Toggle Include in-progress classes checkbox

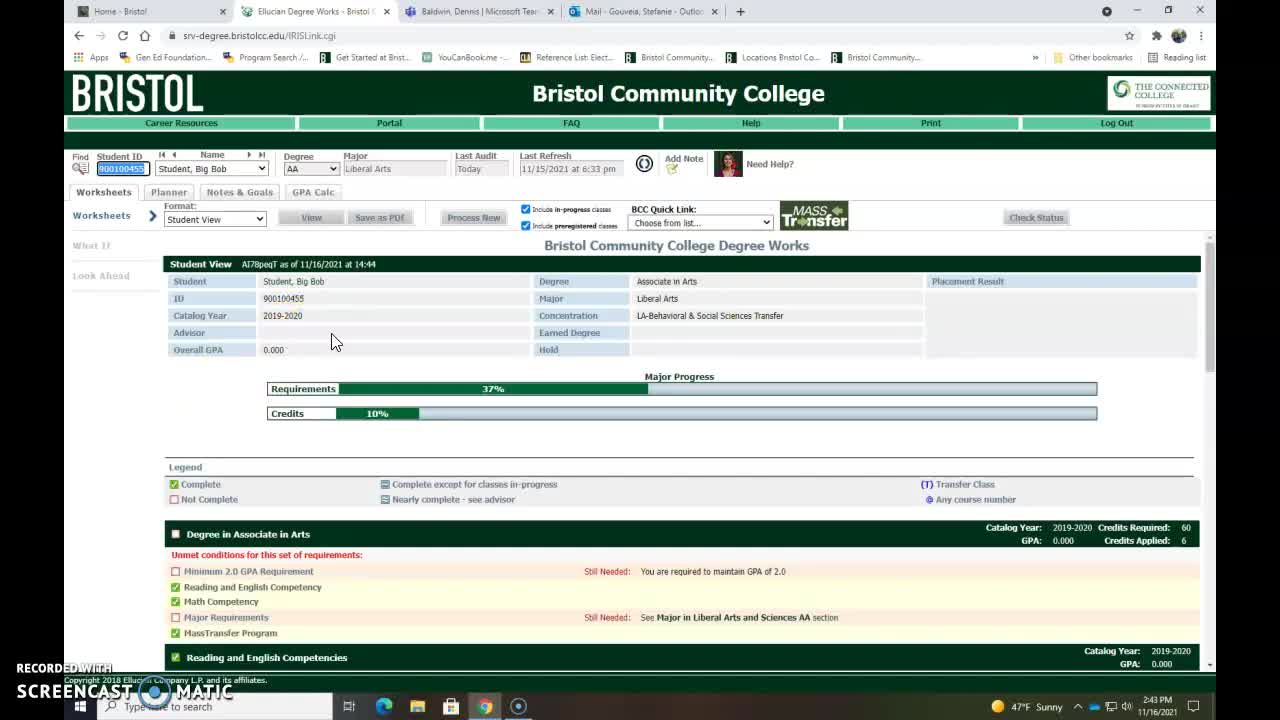click(x=526, y=209)
